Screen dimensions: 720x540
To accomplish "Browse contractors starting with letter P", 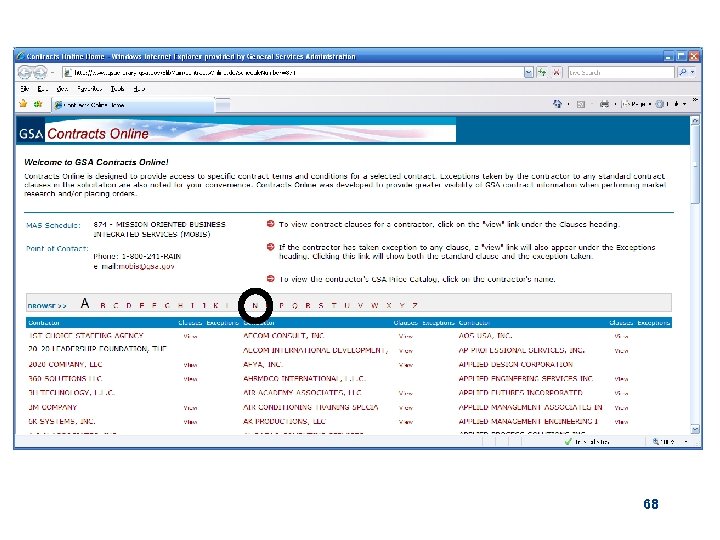I will 281,305.
